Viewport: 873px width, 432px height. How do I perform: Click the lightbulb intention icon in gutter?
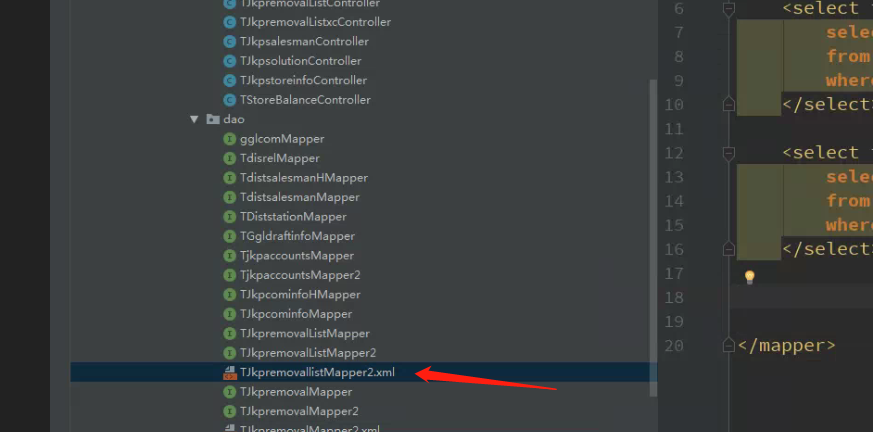click(x=749, y=277)
